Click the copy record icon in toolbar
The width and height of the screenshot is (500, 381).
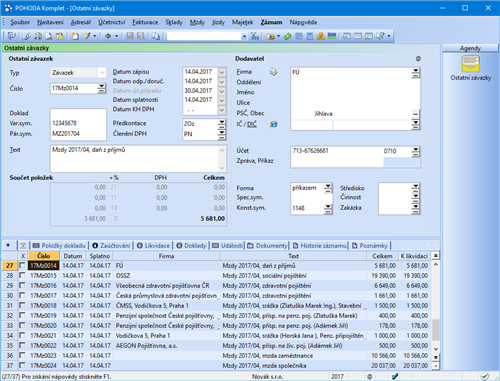pyautogui.click(x=156, y=36)
